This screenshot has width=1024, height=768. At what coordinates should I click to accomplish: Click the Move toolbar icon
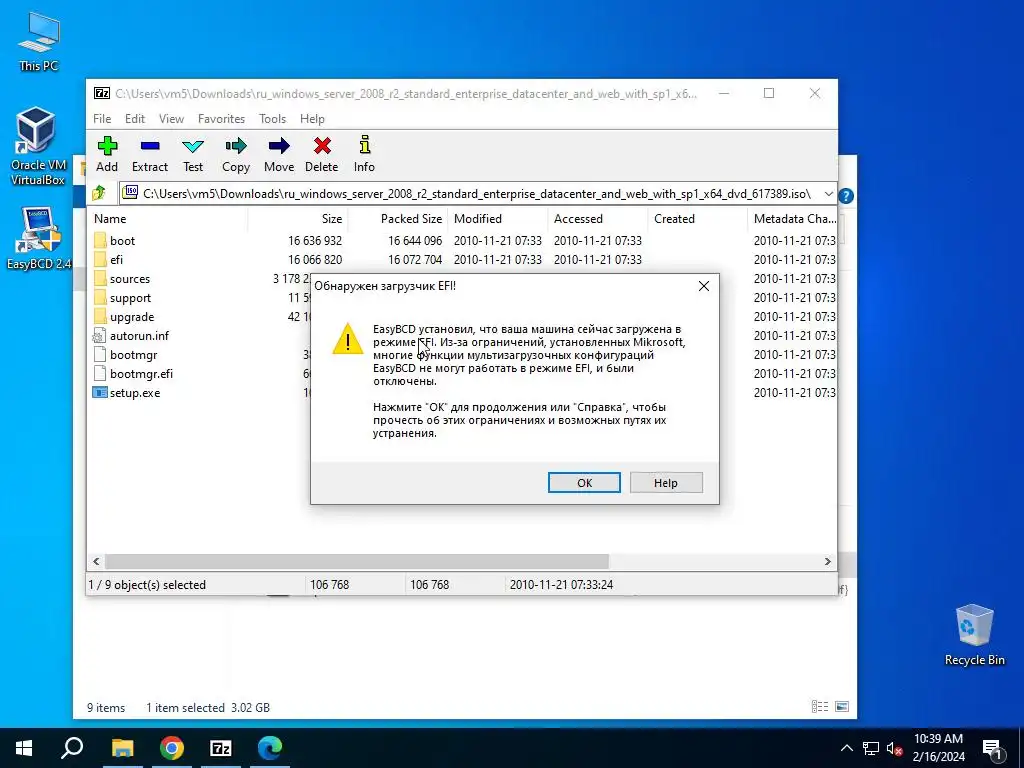[279, 146]
